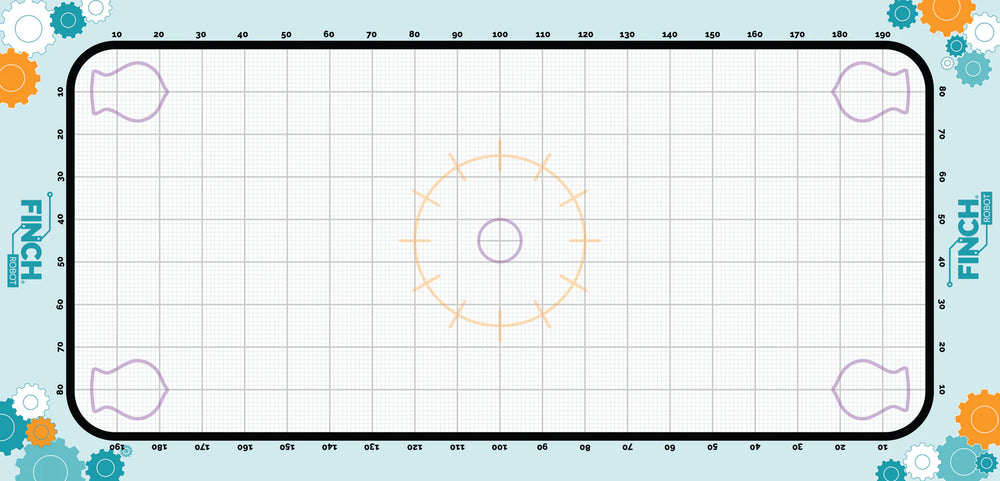The image size is (1000, 481).
Task: Click the 80 label on the right ruler
Action: (941, 92)
